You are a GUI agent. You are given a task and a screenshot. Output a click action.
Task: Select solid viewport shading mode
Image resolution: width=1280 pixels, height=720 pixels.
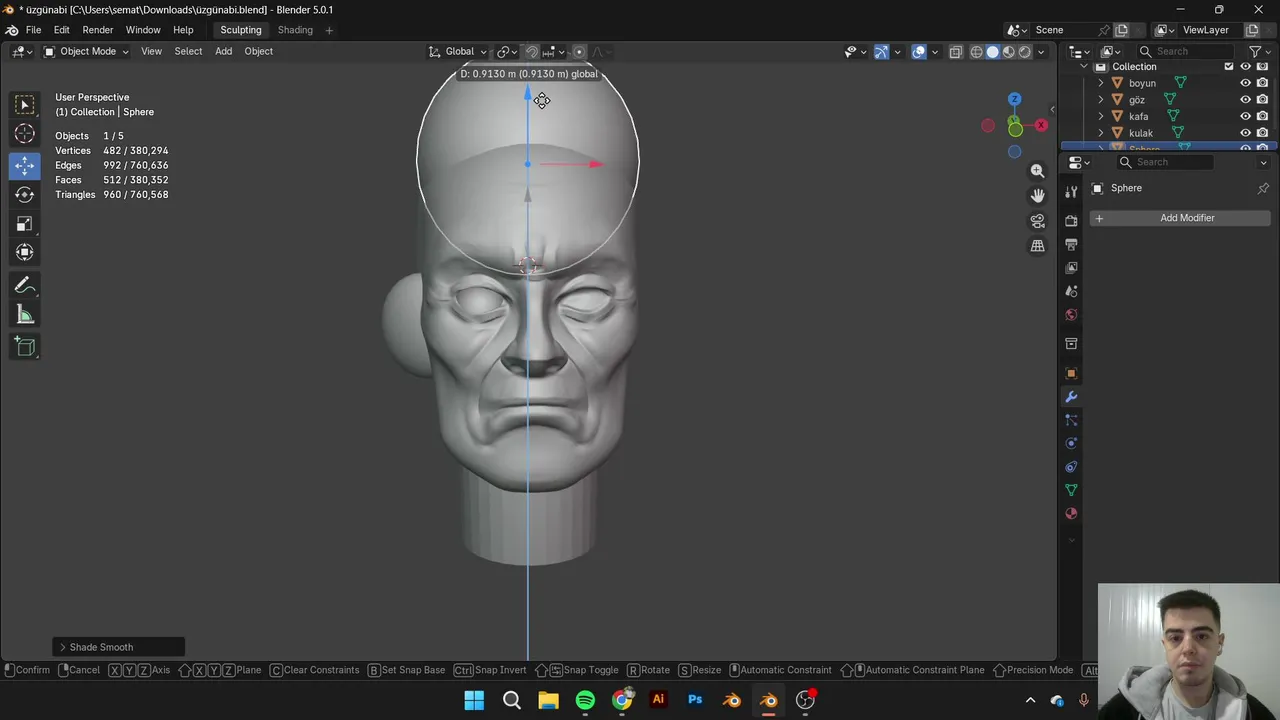pos(992,52)
